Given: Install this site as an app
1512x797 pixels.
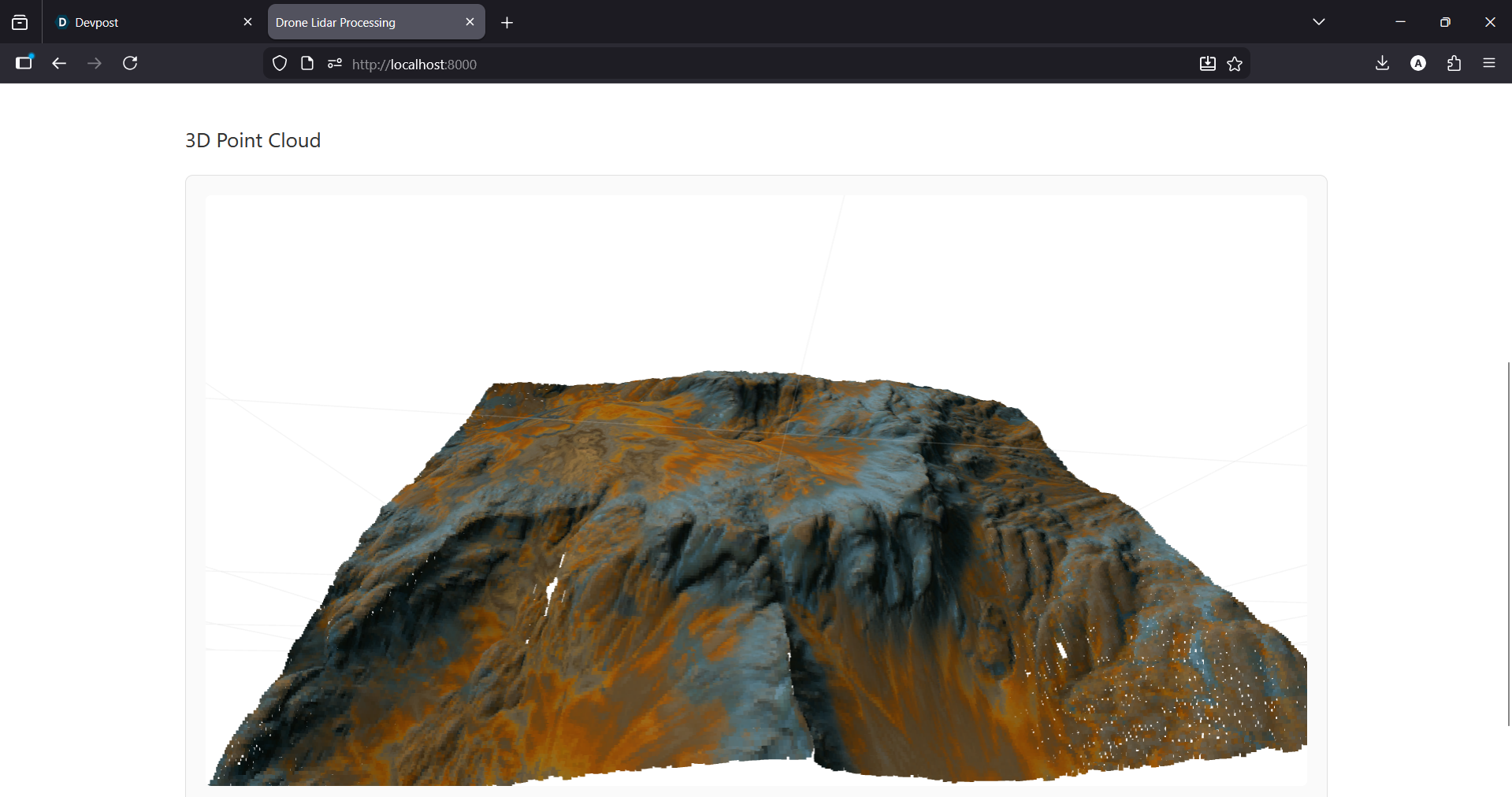Looking at the screenshot, I should [1207, 64].
